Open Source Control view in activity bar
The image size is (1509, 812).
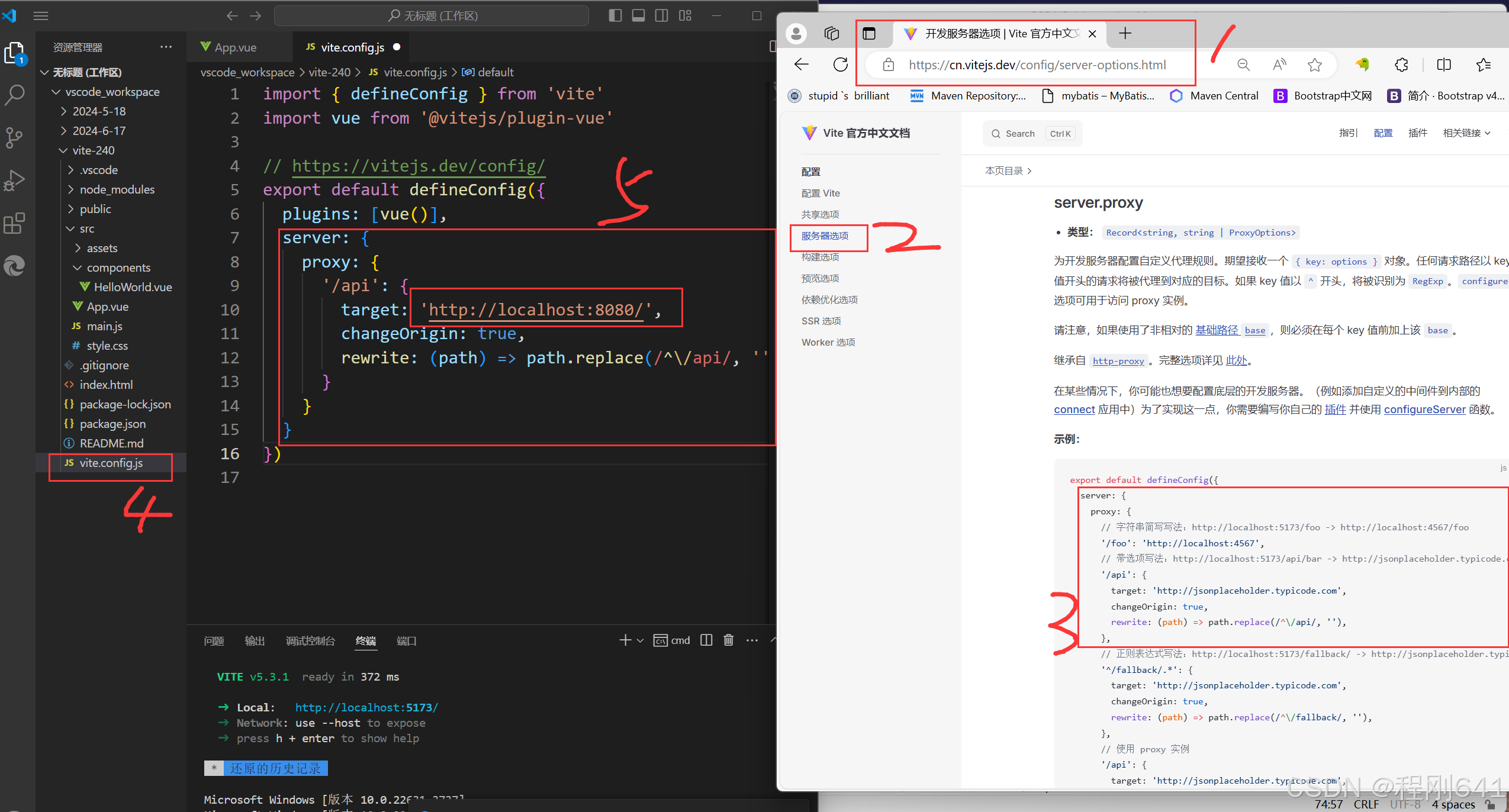(14, 137)
